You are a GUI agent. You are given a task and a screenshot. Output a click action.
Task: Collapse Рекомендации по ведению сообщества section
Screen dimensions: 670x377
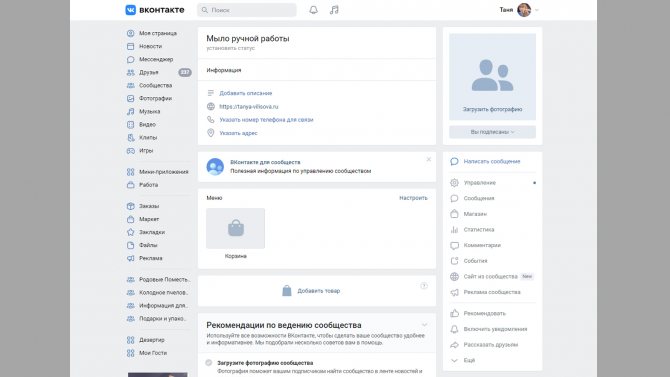click(x=424, y=325)
